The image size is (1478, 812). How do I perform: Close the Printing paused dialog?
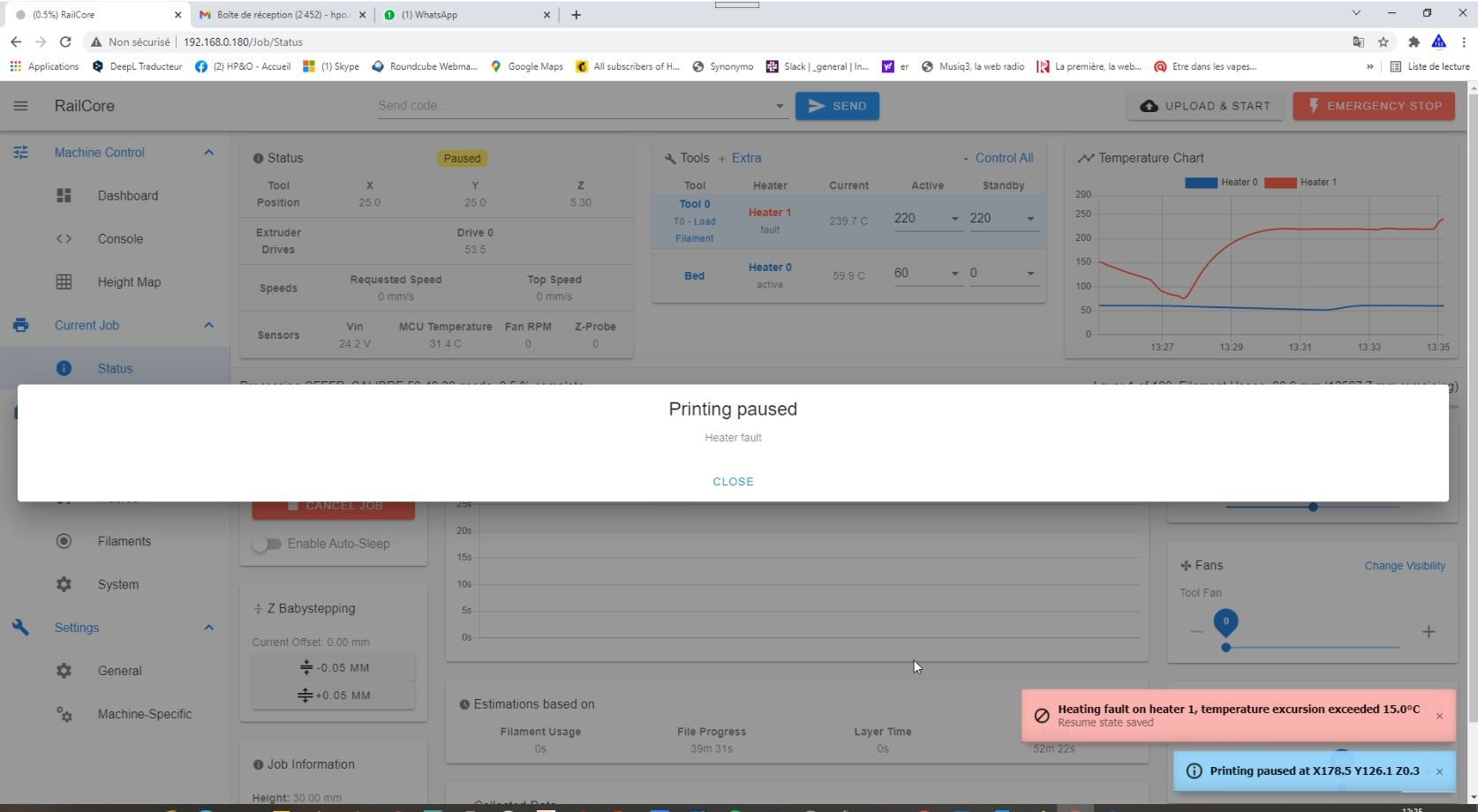(x=733, y=482)
